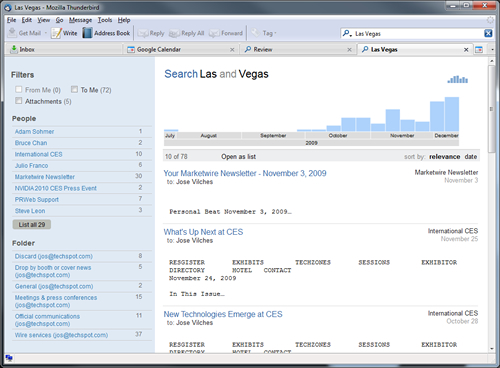Click the List all 29 button
This screenshot has height=368, width=500.
(x=32, y=224)
